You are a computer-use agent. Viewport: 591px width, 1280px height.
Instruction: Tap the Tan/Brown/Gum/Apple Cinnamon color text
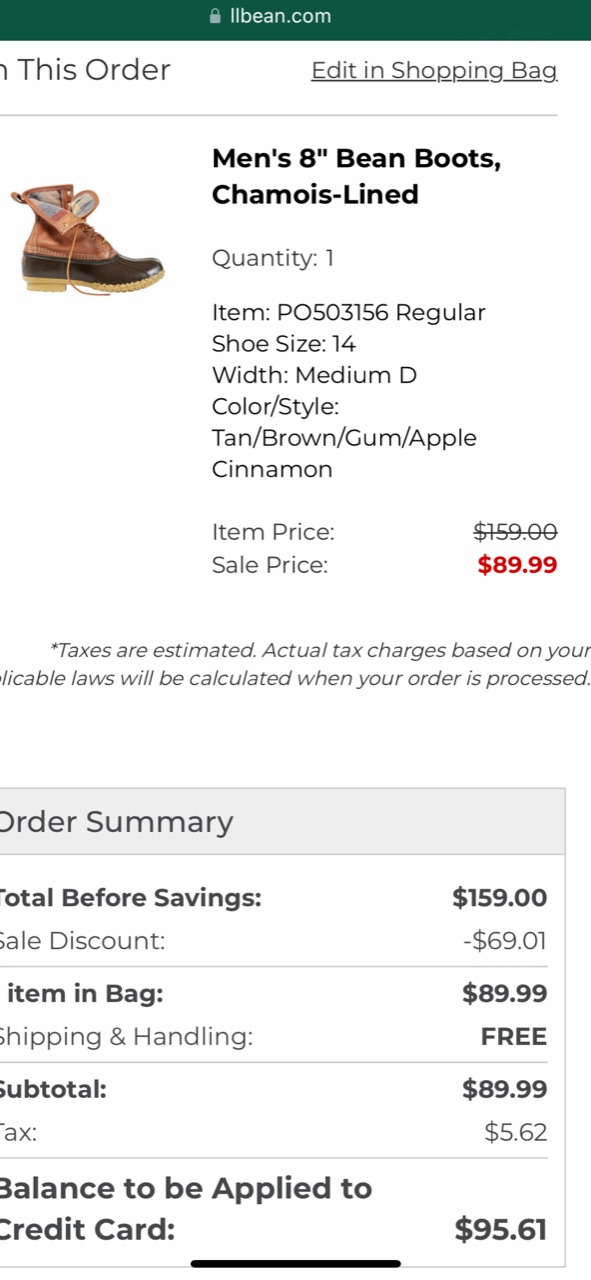[344, 453]
